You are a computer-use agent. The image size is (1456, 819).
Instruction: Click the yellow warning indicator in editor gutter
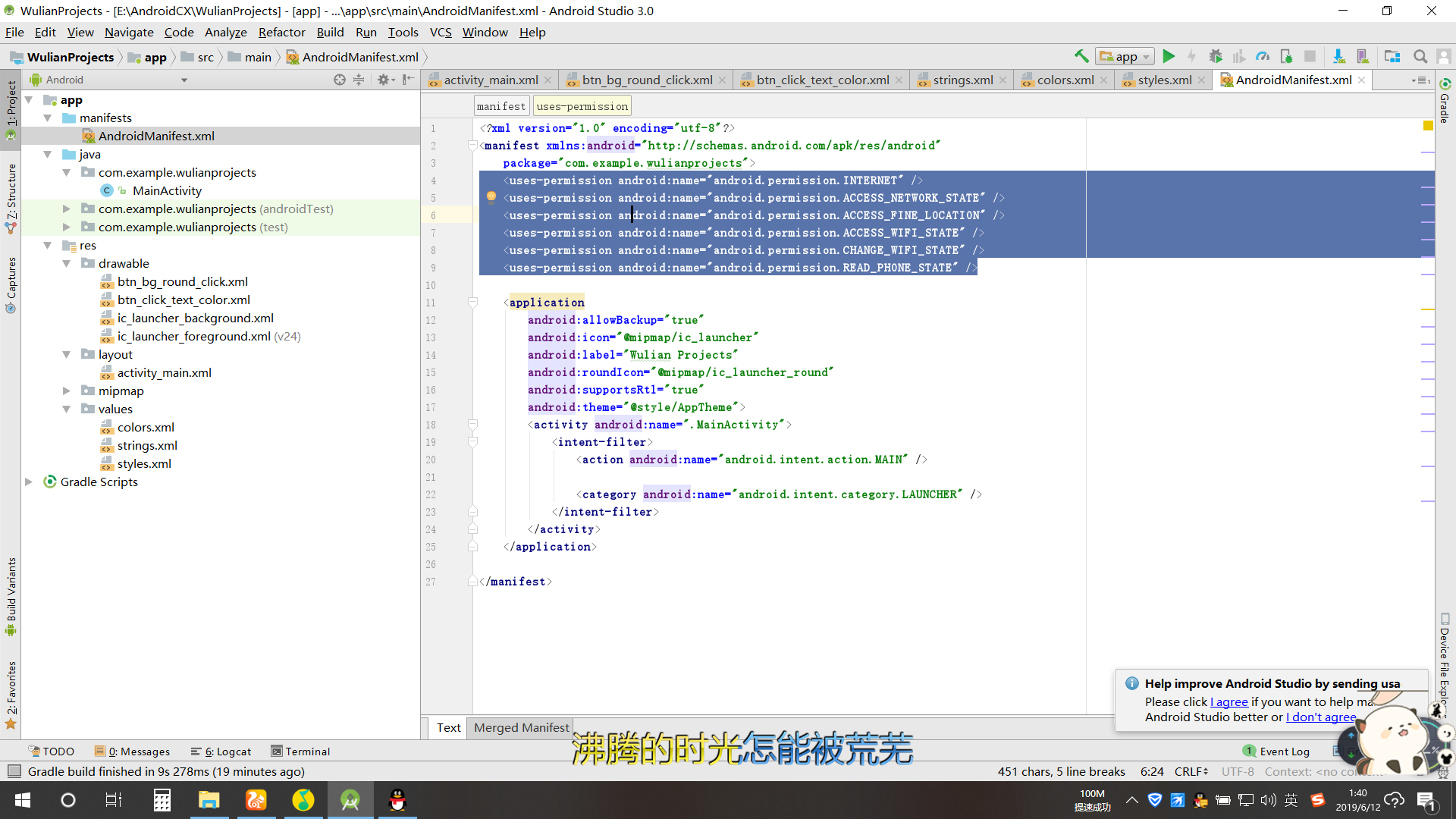click(1428, 126)
